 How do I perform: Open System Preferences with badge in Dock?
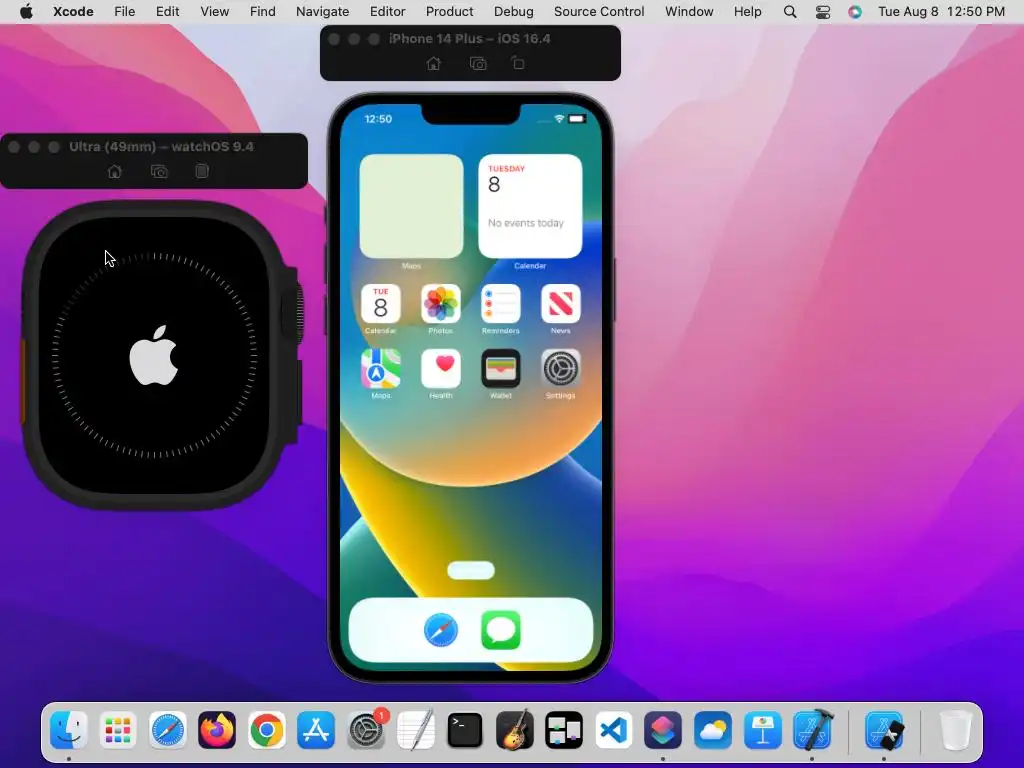pos(366,729)
